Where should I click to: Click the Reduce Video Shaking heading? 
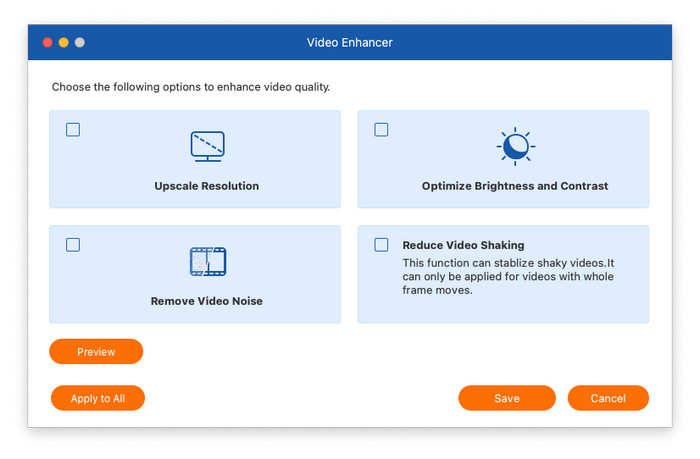(x=463, y=245)
